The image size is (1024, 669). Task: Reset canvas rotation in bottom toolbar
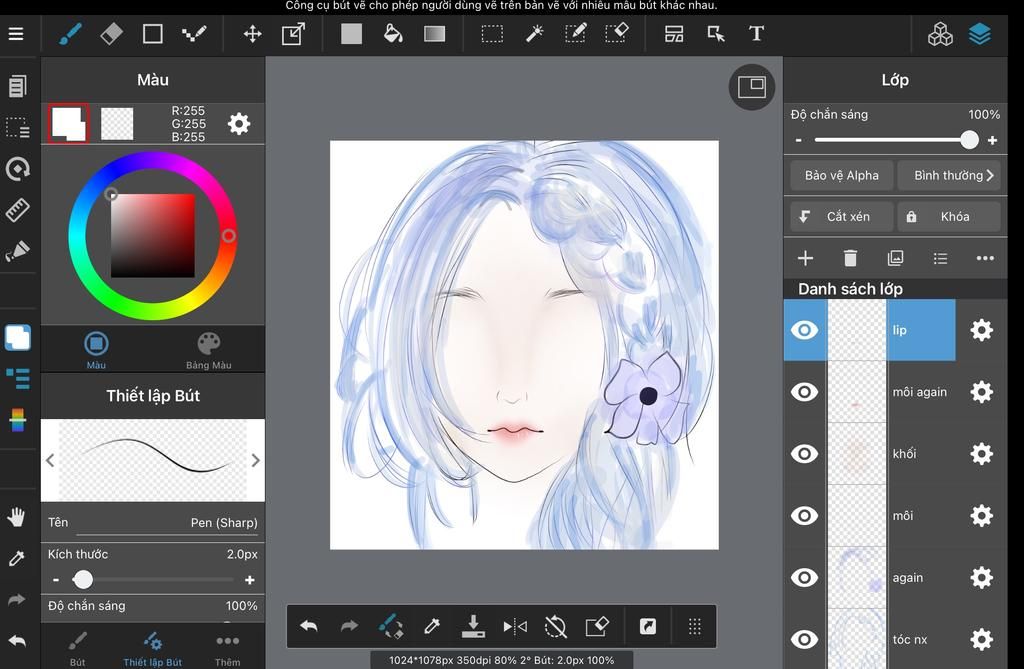click(555, 627)
